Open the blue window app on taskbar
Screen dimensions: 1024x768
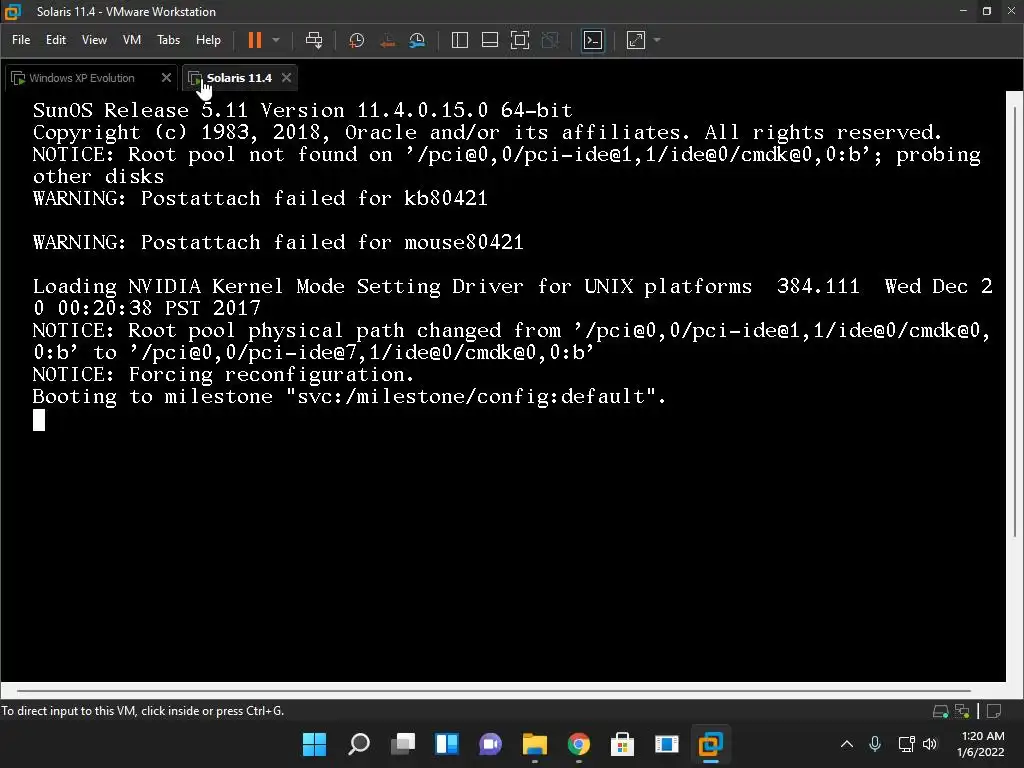(x=667, y=744)
